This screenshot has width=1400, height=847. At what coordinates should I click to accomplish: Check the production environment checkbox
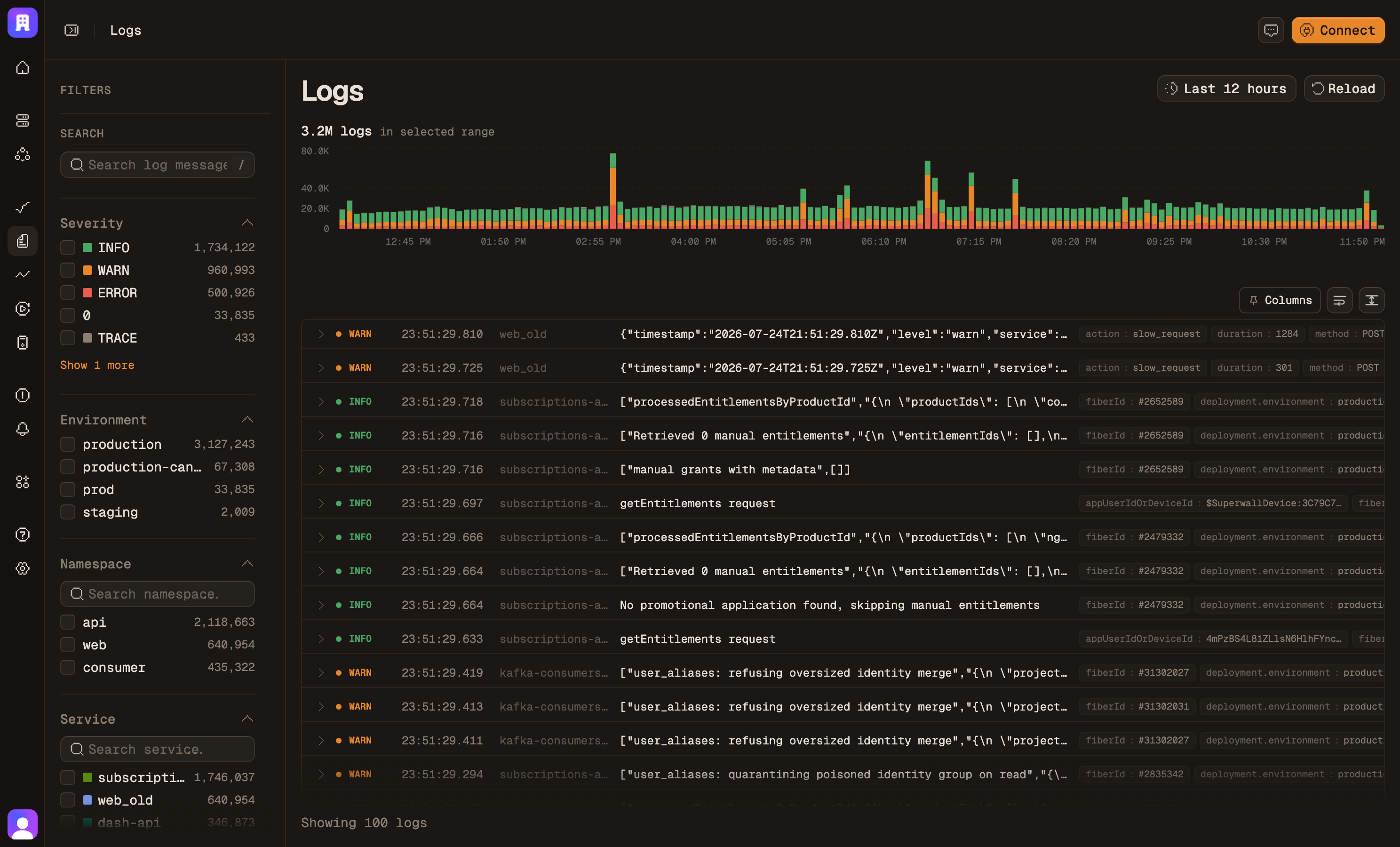68,444
